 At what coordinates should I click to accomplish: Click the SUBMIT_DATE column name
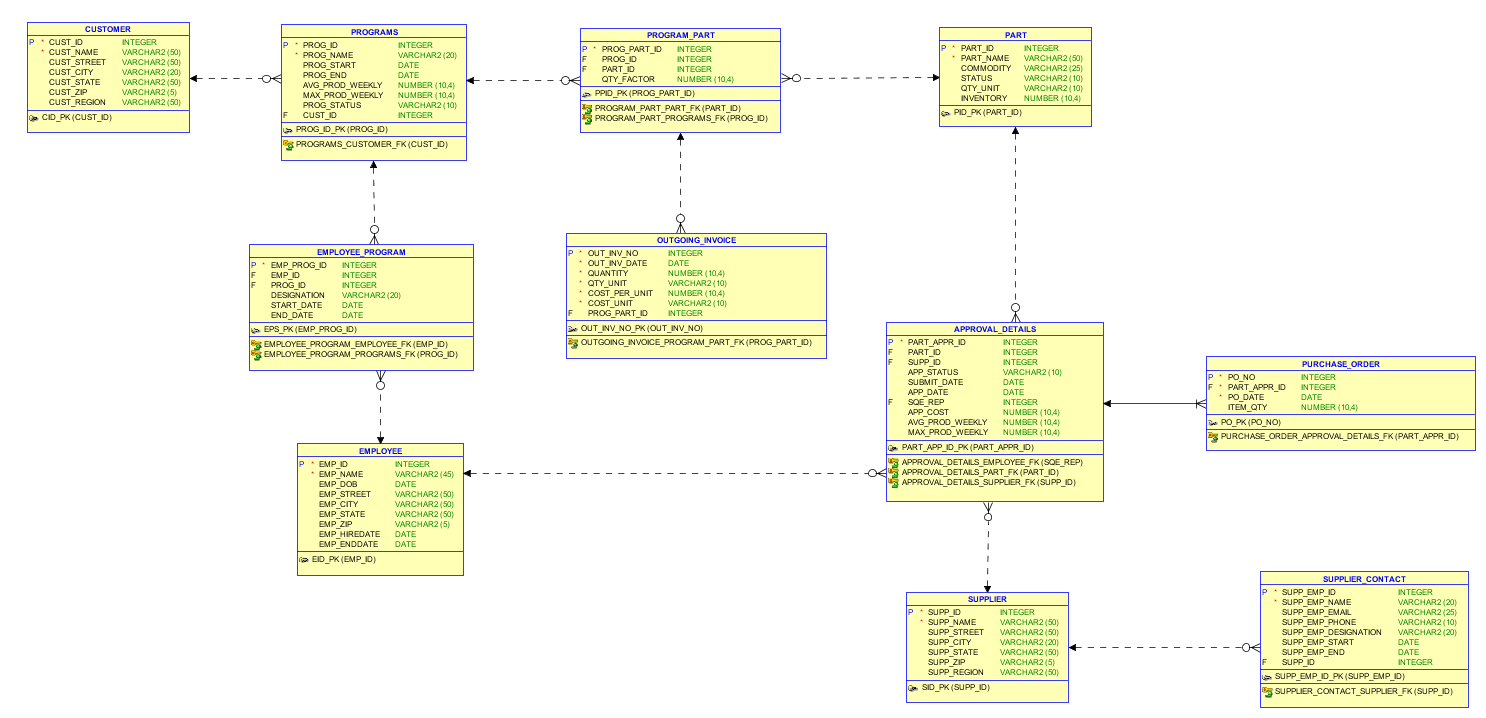pyautogui.click(x=935, y=382)
